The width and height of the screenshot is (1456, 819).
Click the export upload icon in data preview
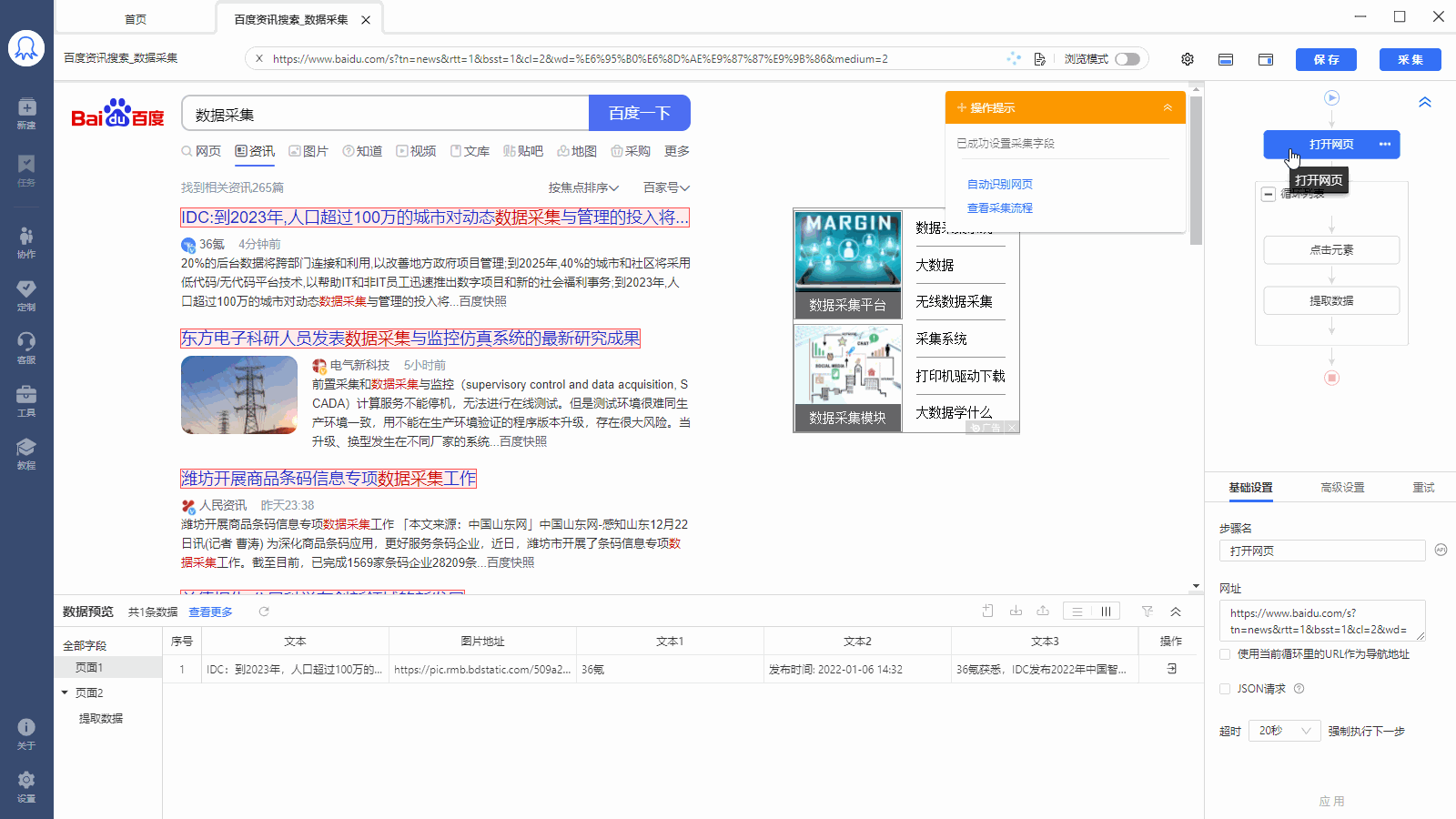point(1043,612)
